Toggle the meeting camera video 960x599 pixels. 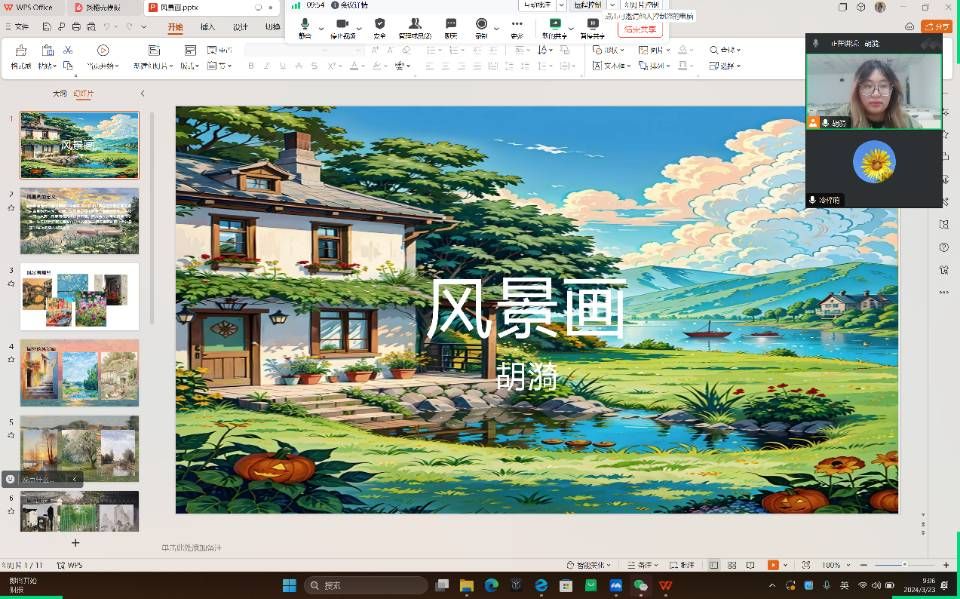coord(342,23)
